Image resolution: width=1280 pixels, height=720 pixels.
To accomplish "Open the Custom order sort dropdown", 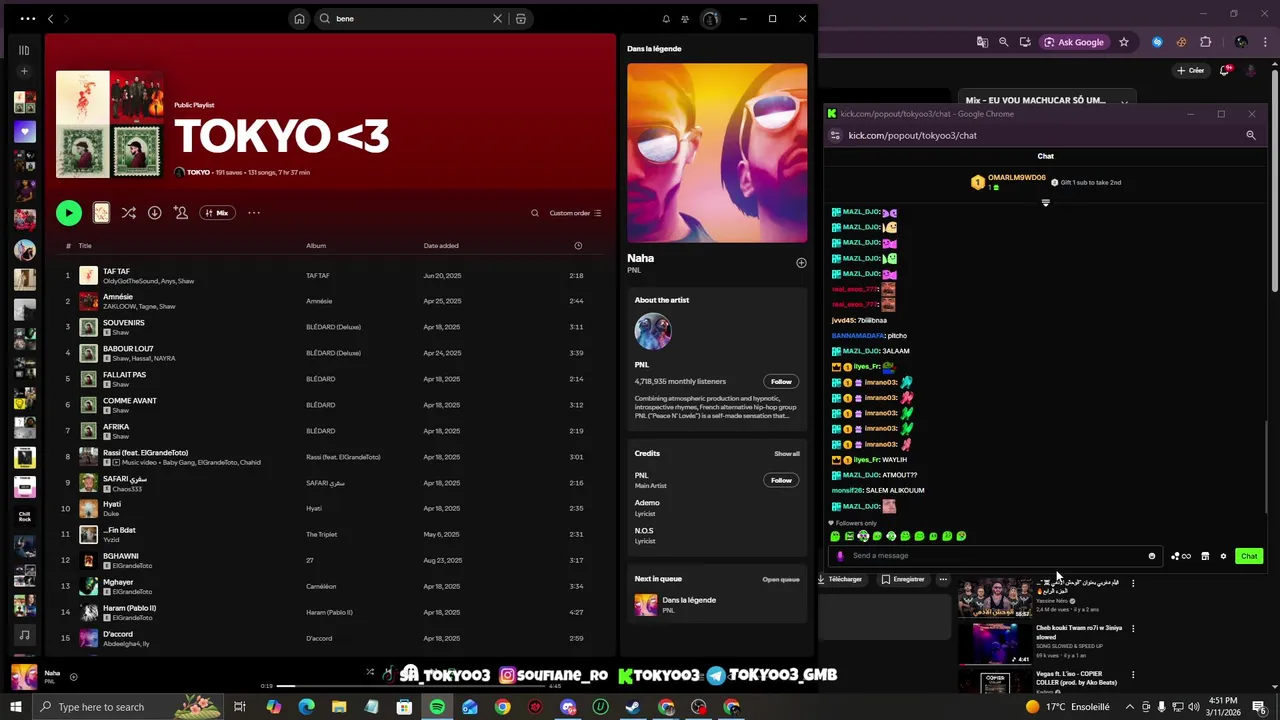I will (575, 213).
